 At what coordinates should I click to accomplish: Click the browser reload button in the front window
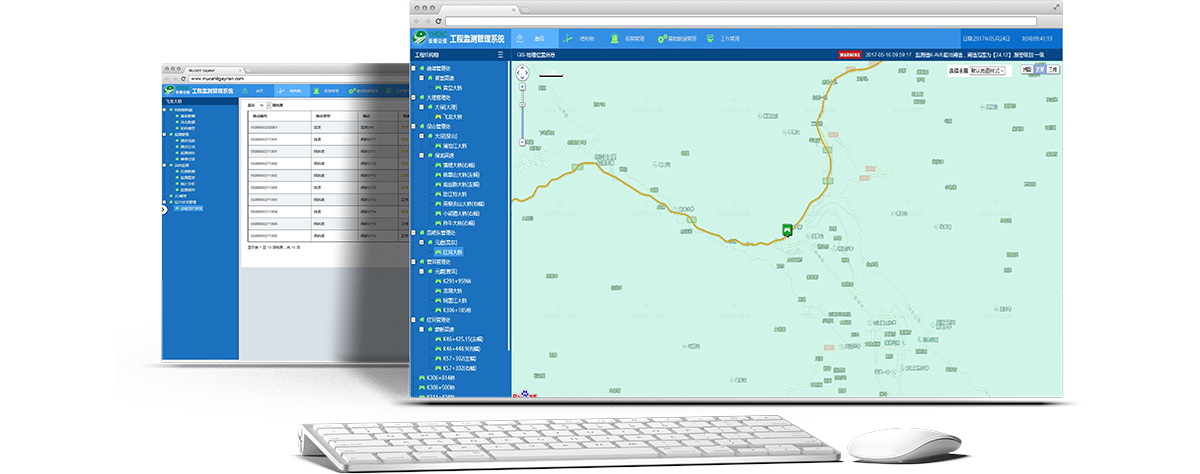pyautogui.click(x=438, y=20)
